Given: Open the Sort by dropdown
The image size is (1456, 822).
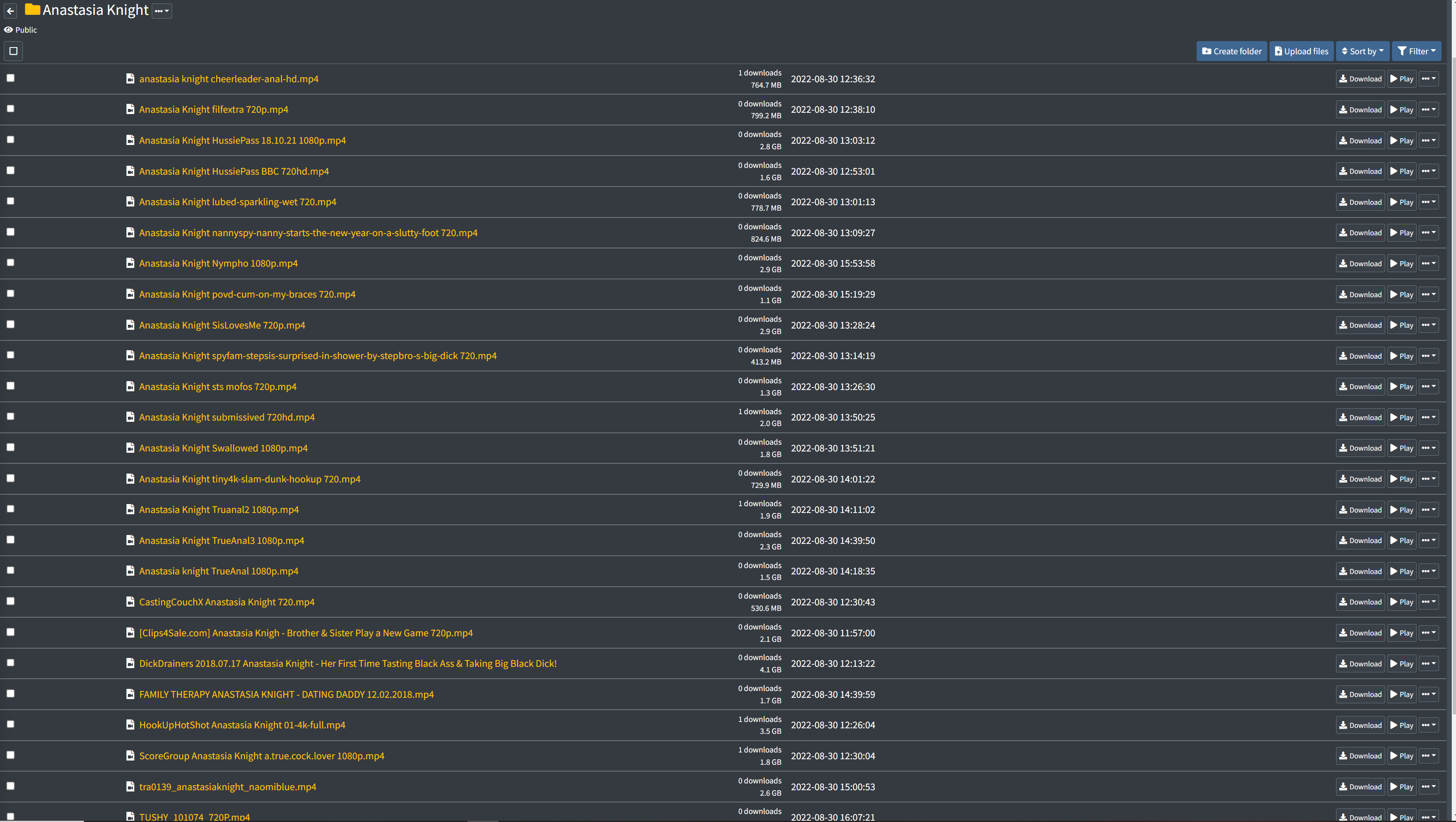Looking at the screenshot, I should (x=1362, y=51).
